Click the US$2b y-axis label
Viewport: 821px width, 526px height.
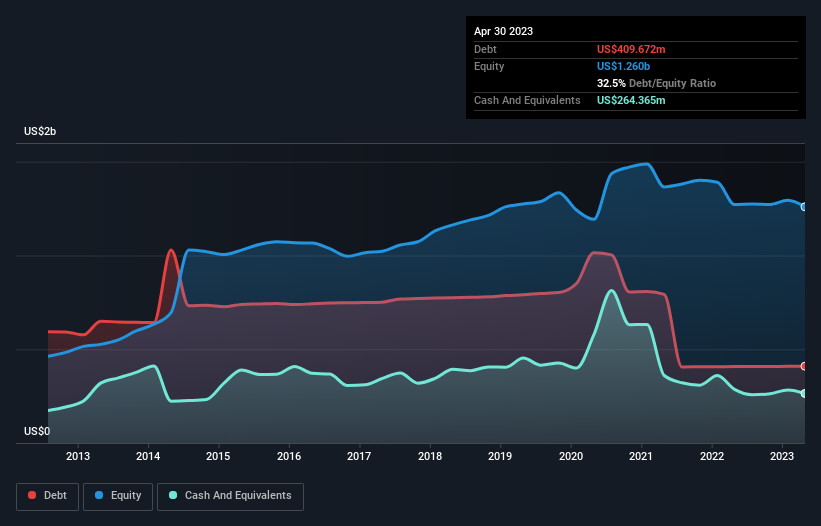point(40,131)
